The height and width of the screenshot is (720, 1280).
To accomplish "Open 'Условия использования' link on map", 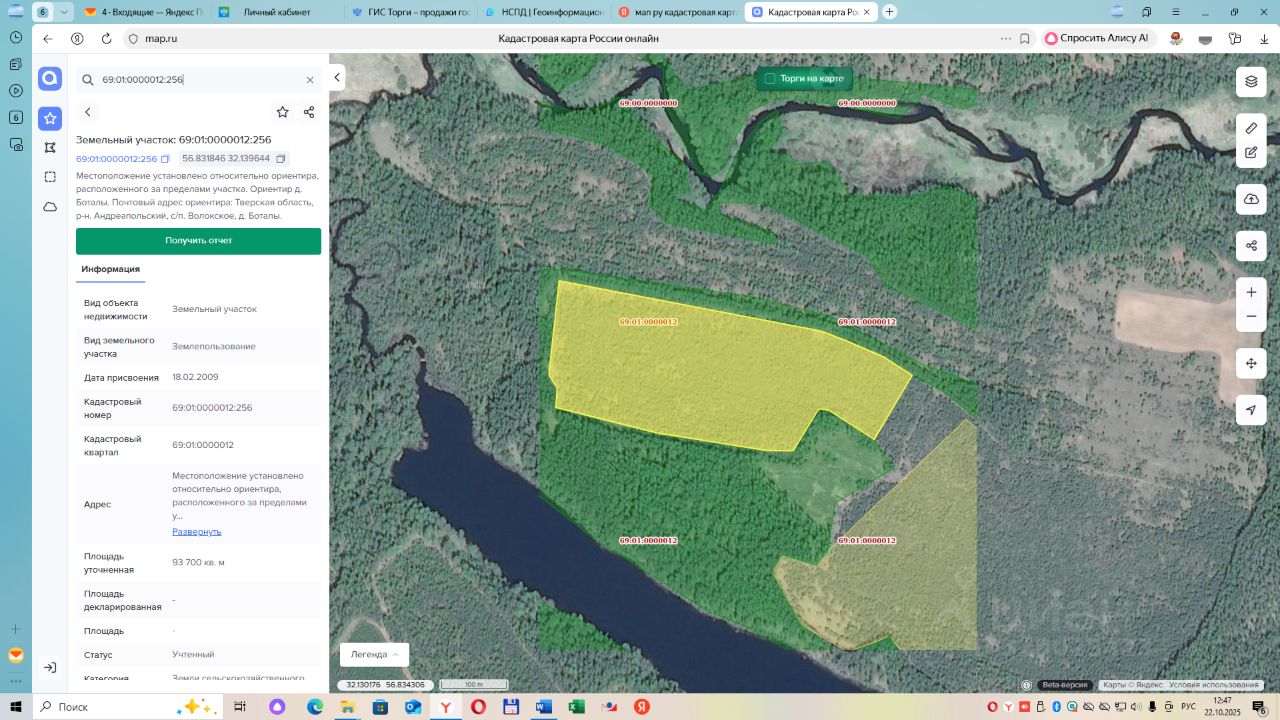I will click(x=1215, y=685).
